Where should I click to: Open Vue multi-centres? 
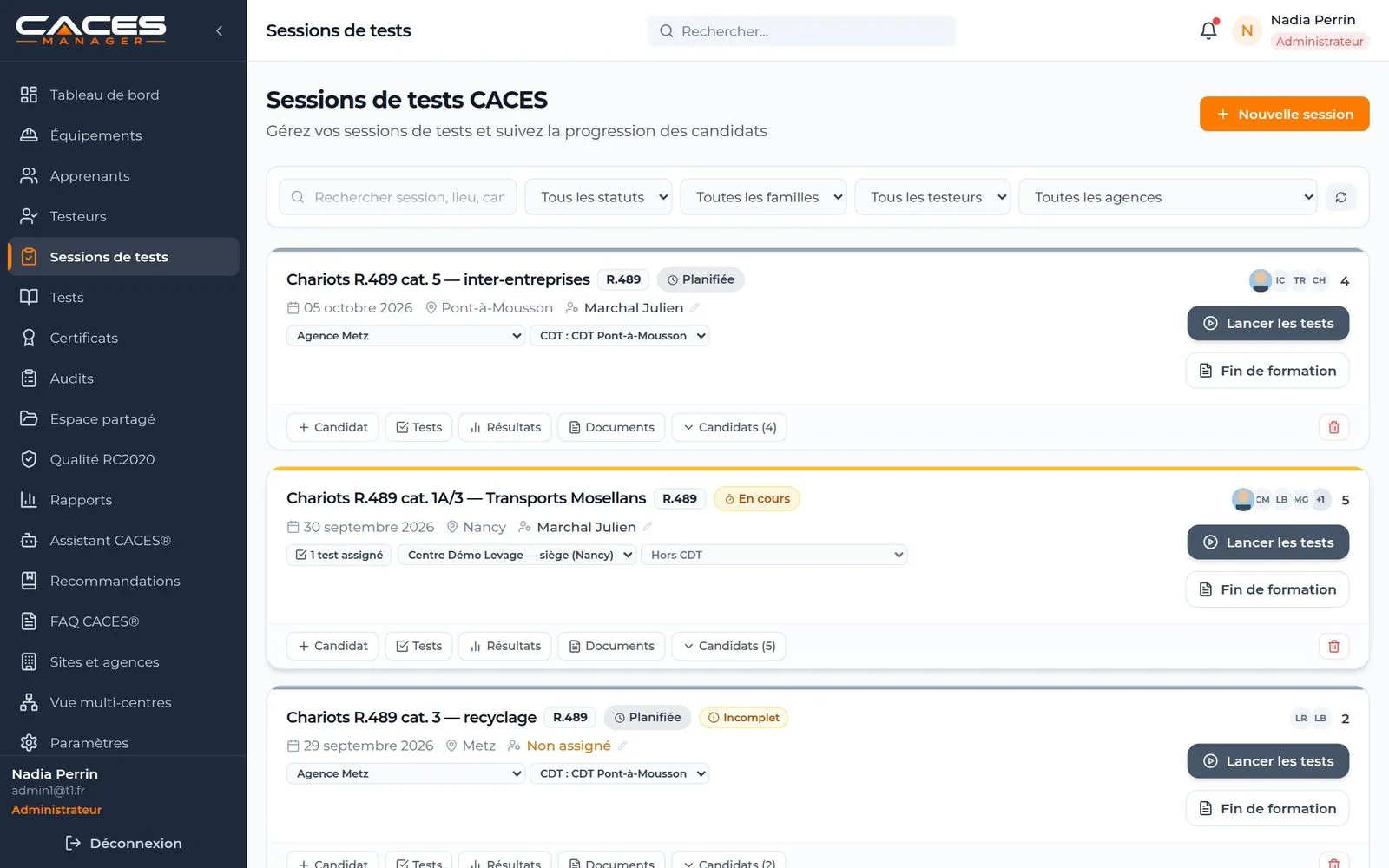pyautogui.click(x=123, y=702)
